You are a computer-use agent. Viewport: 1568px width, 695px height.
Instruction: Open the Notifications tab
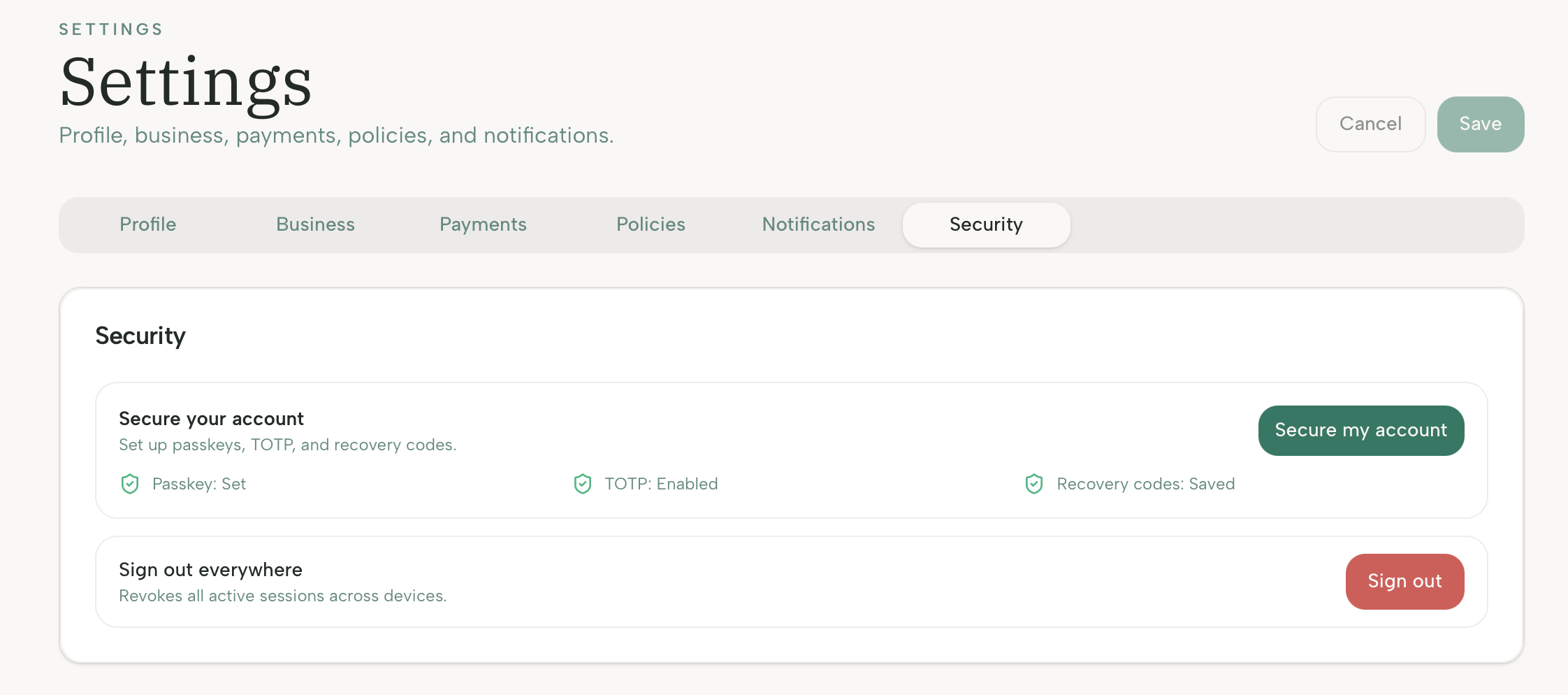tap(818, 224)
